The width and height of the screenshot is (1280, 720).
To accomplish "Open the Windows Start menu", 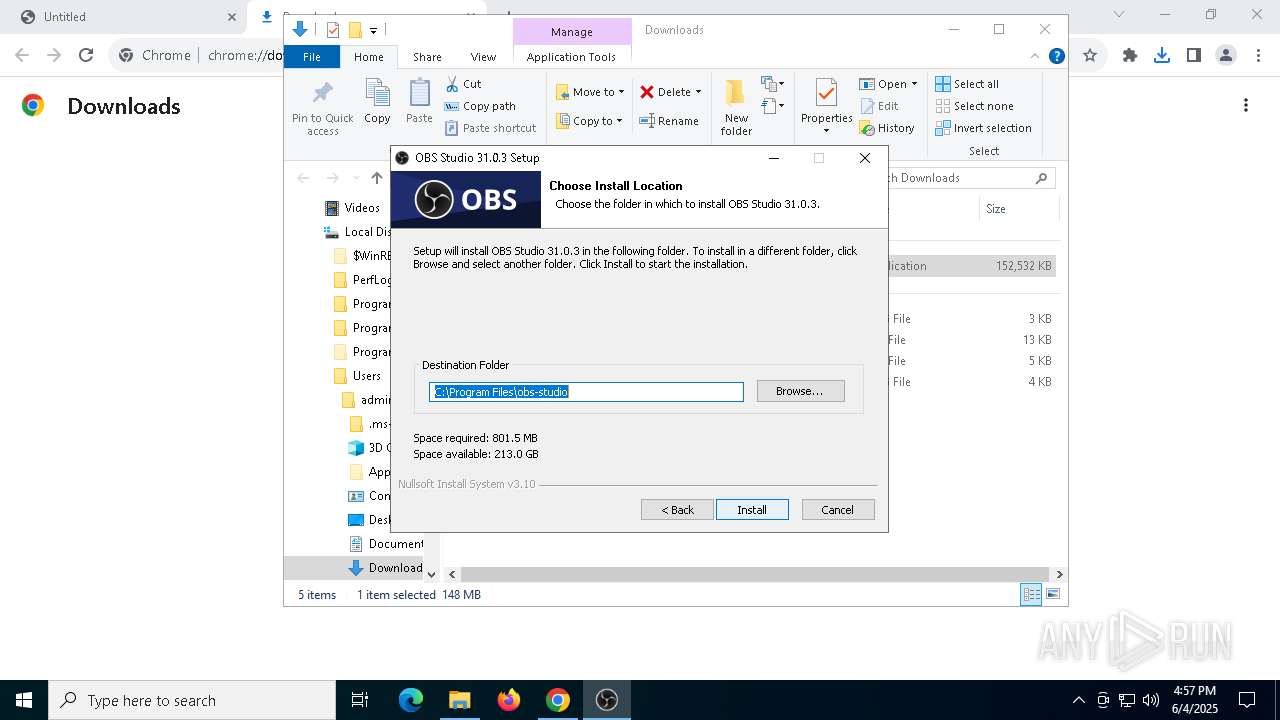I will 23,700.
